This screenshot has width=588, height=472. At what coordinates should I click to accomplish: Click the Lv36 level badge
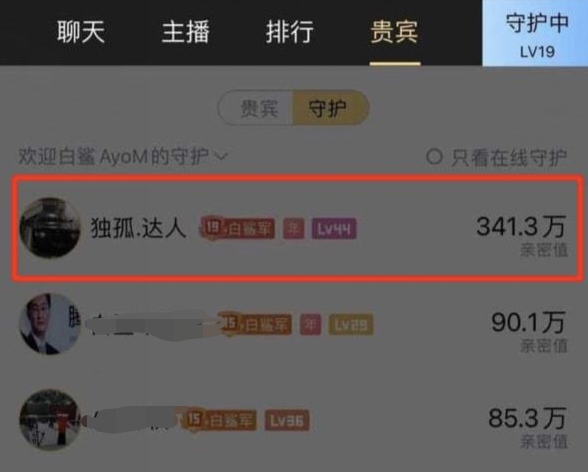(x=287, y=421)
